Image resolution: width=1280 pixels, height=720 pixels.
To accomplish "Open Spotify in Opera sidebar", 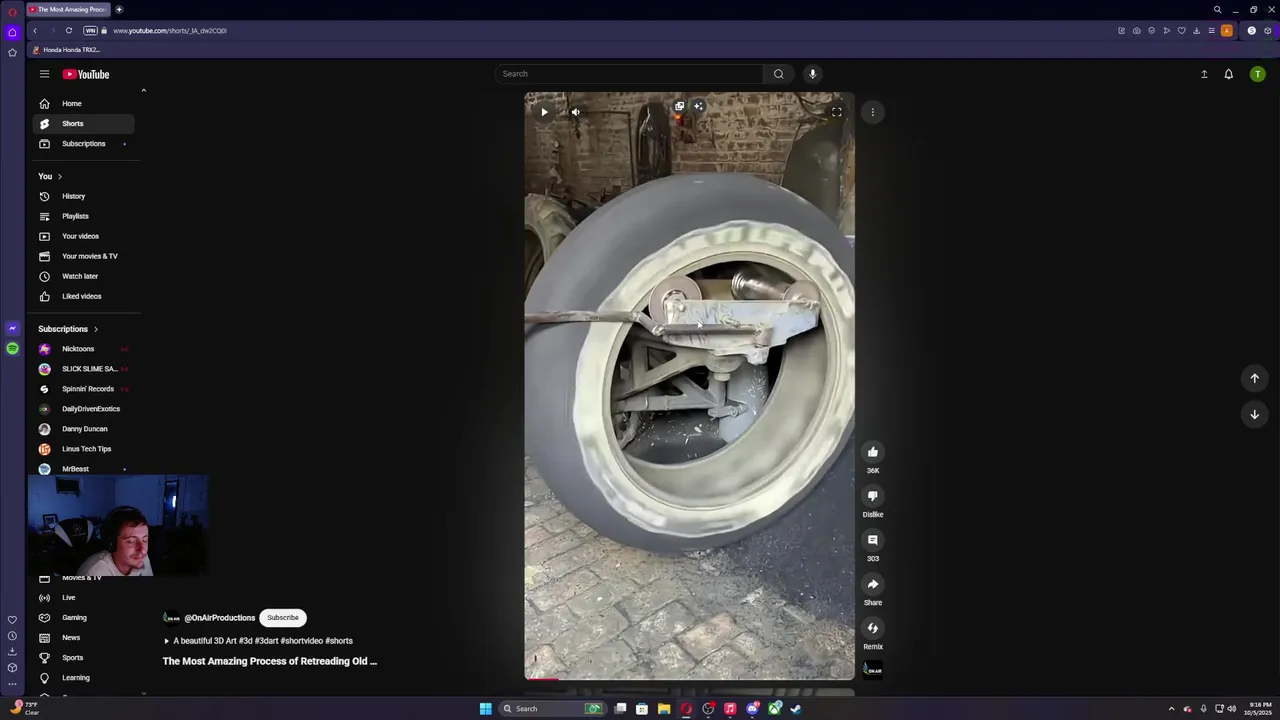I will 12,348.
